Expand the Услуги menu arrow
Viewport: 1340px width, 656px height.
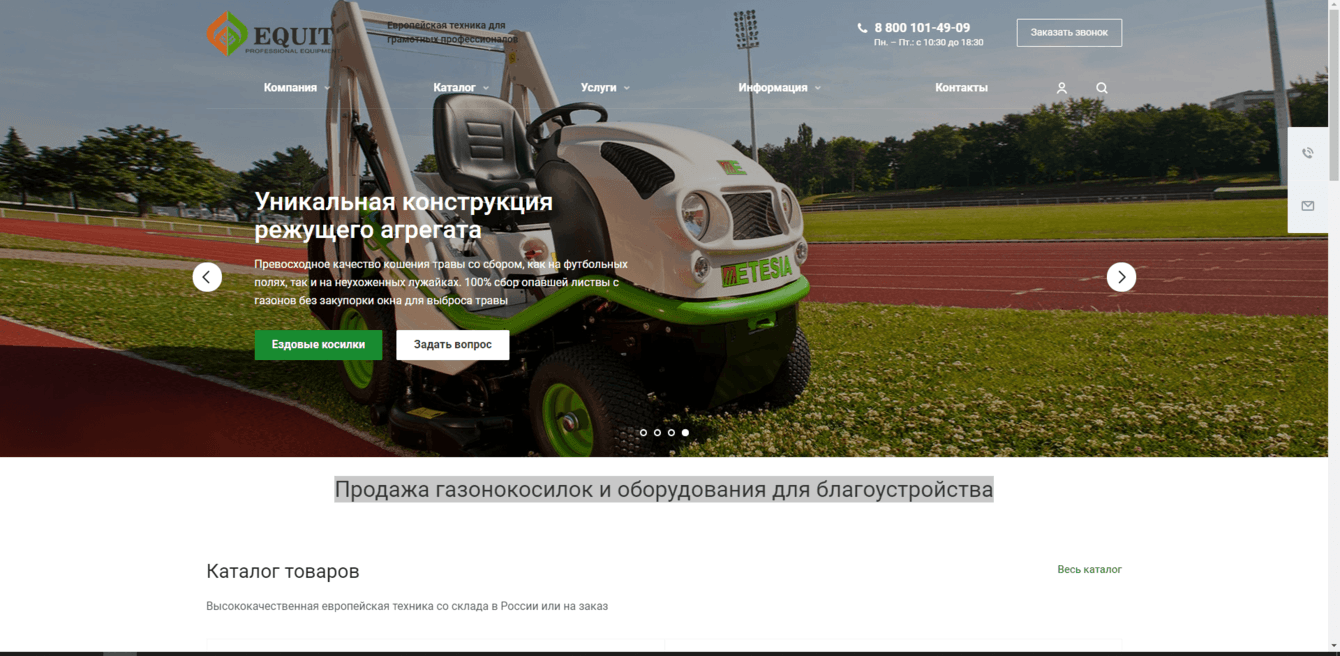(x=627, y=89)
